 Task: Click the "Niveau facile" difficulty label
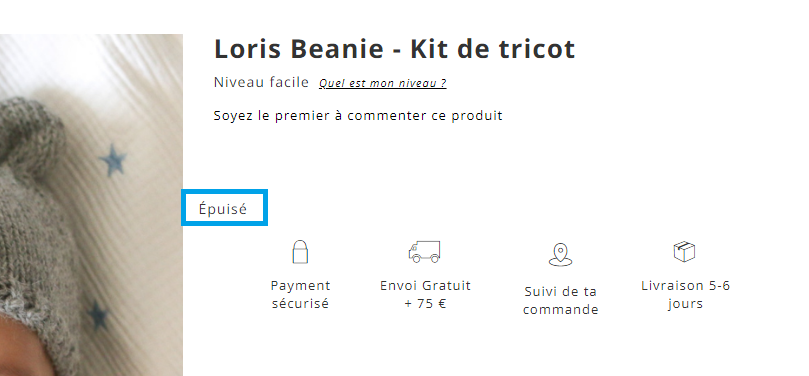(x=261, y=82)
